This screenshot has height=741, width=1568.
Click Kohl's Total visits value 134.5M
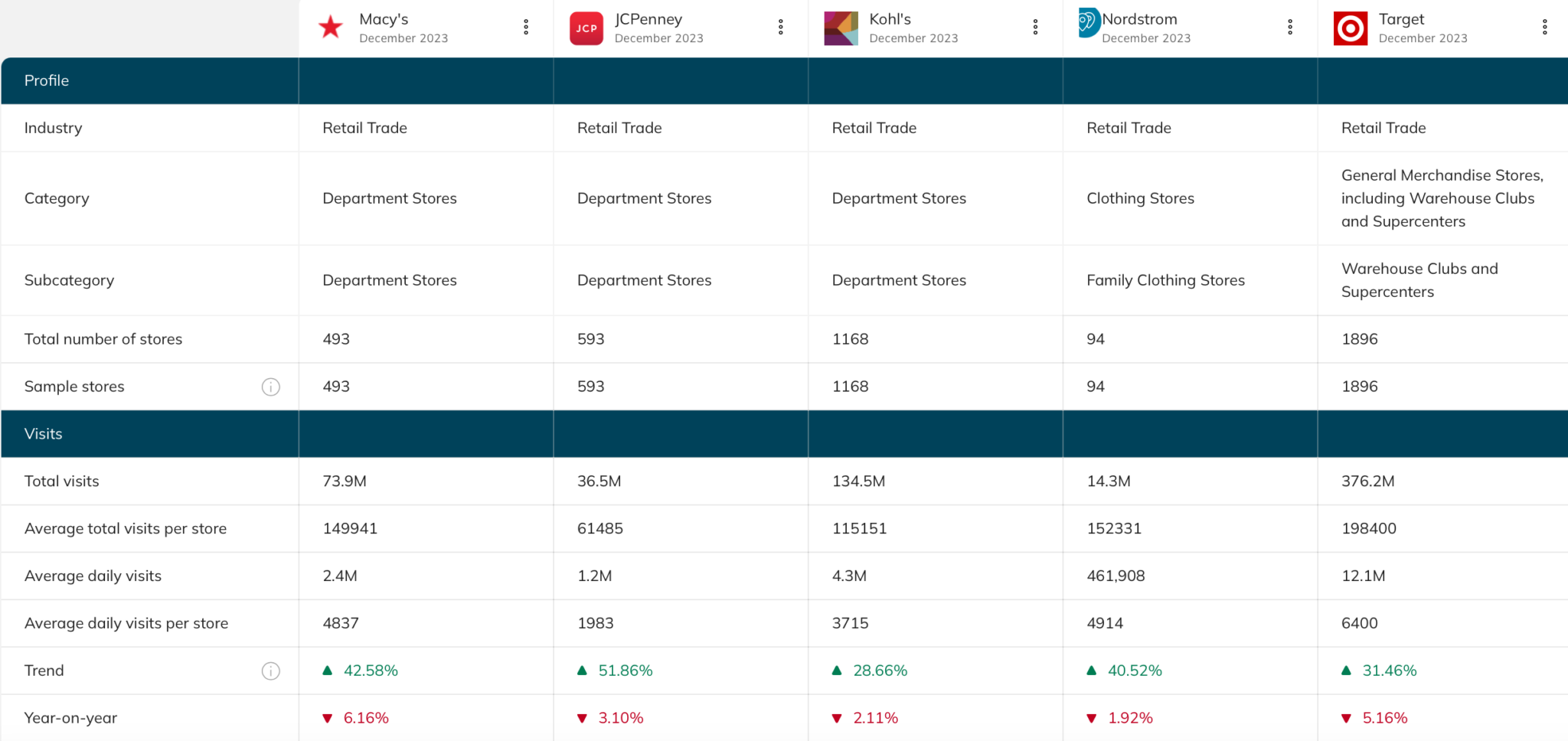tap(859, 481)
